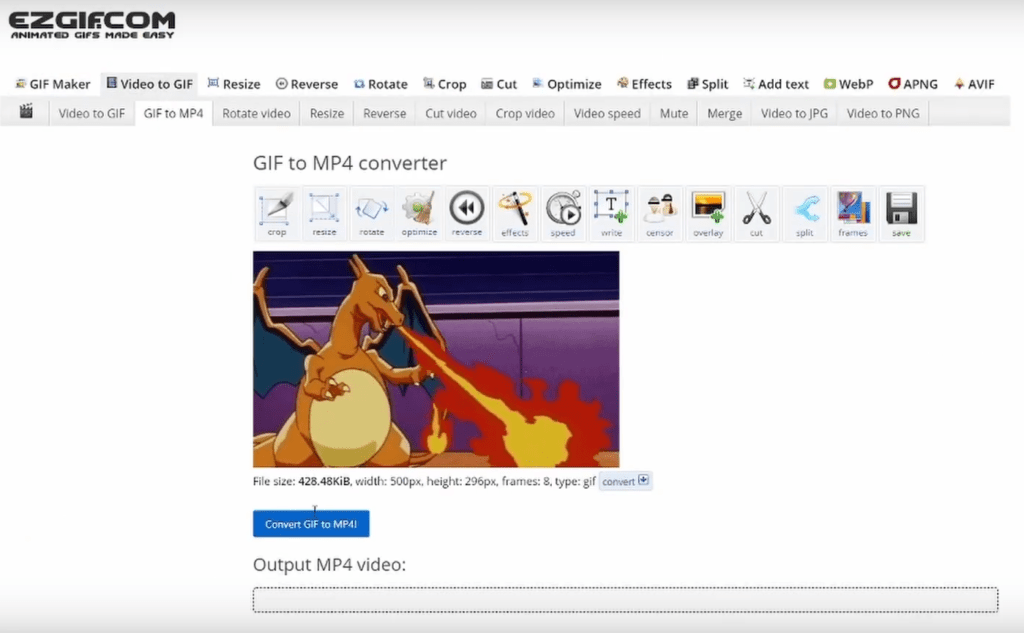The image size is (1024, 633).
Task: Switch to Video to GIF sub-tab
Action: tap(91, 114)
